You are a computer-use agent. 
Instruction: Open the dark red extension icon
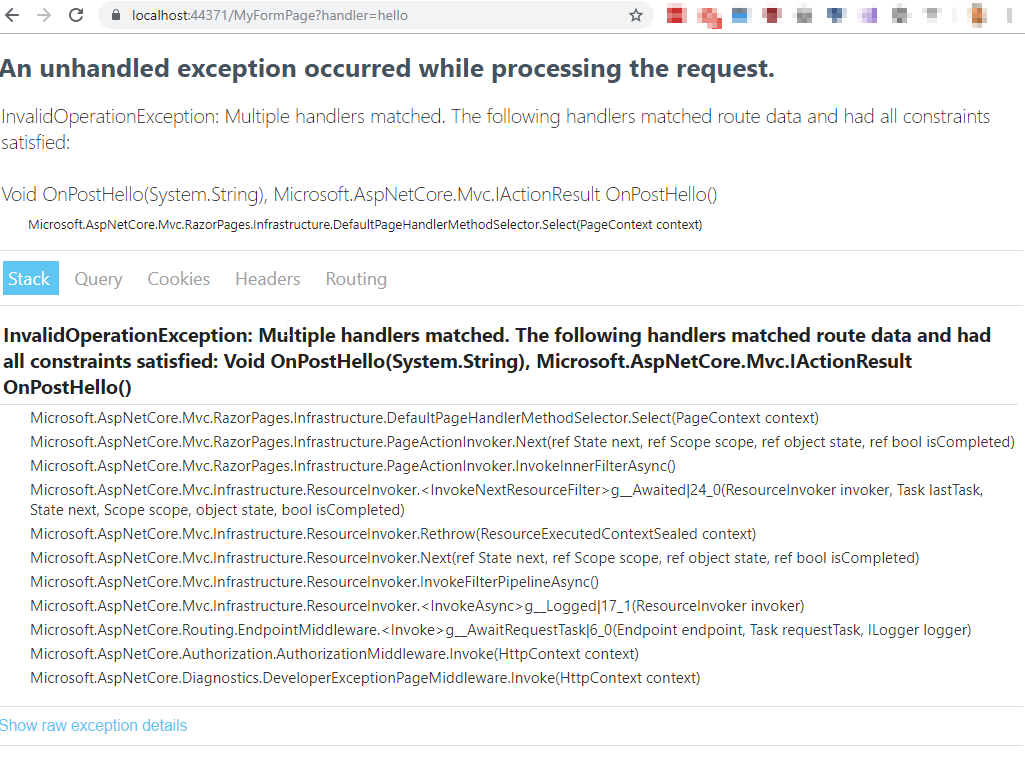pos(770,15)
